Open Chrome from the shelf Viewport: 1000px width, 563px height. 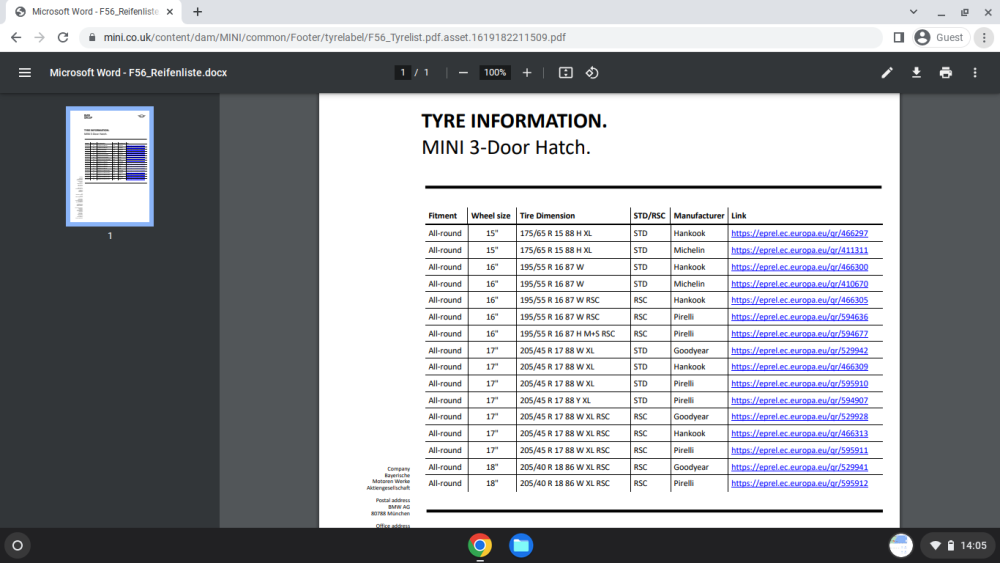480,546
